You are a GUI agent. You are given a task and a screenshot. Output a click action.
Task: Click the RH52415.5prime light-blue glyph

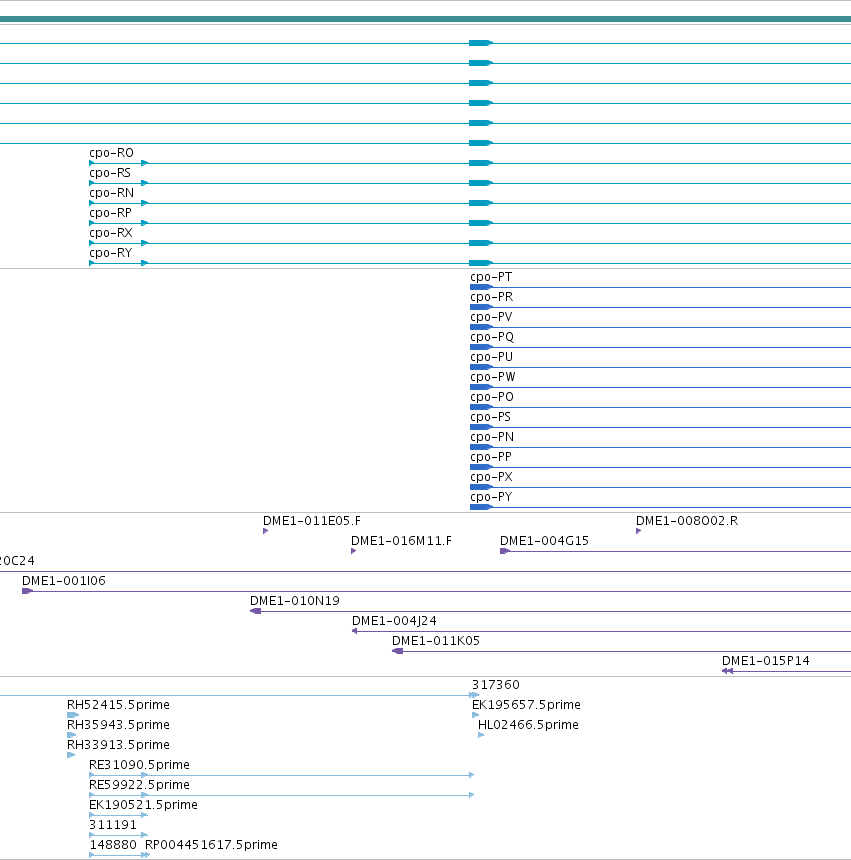click(x=72, y=715)
